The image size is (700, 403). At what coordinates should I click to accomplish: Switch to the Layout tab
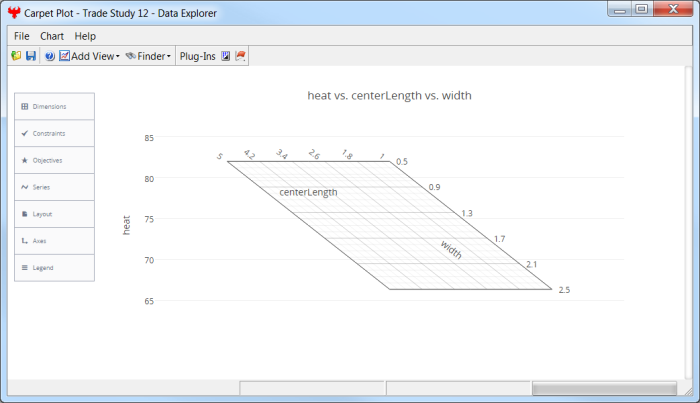click(x=55, y=214)
